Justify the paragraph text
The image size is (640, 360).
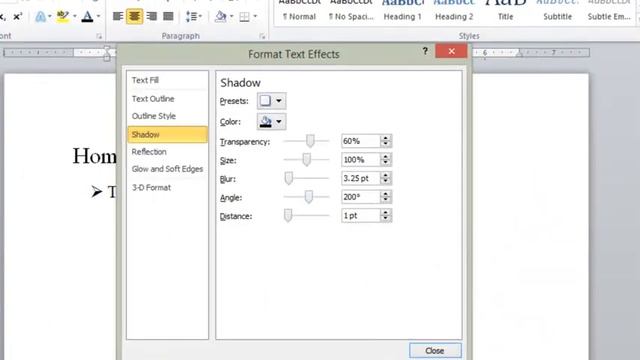(168, 17)
